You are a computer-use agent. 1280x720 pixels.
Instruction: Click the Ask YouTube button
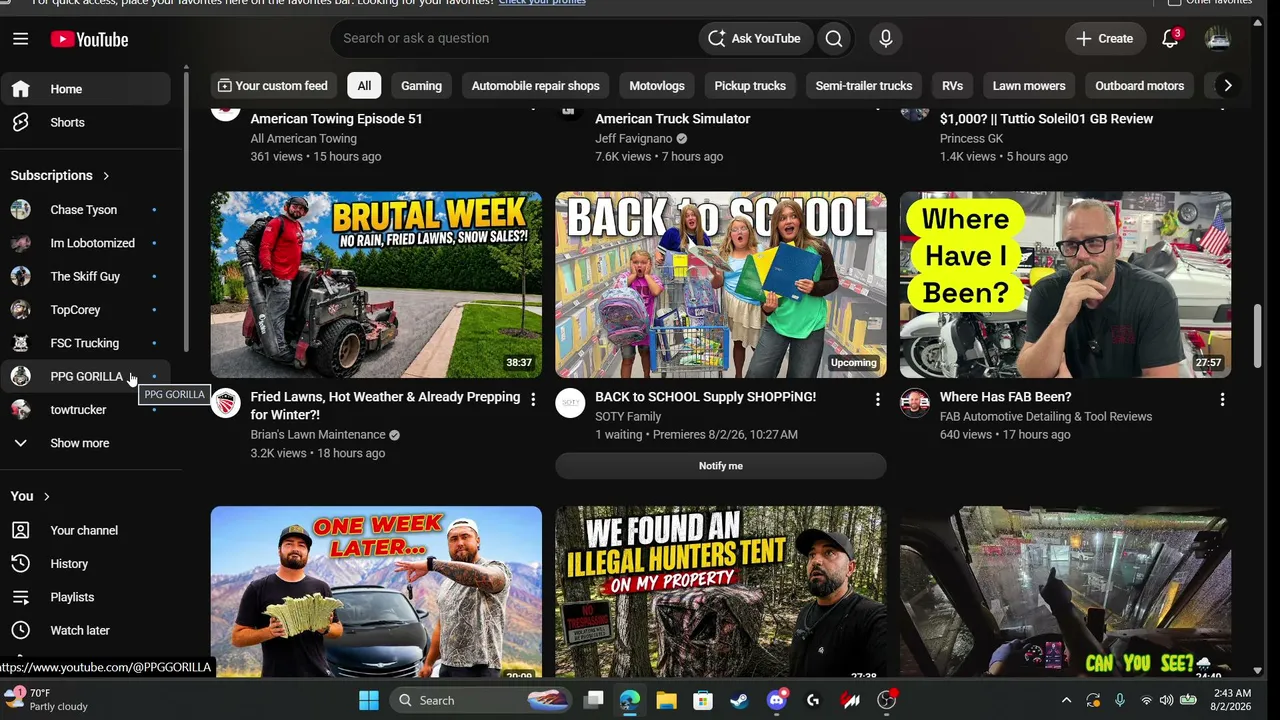pos(754,39)
